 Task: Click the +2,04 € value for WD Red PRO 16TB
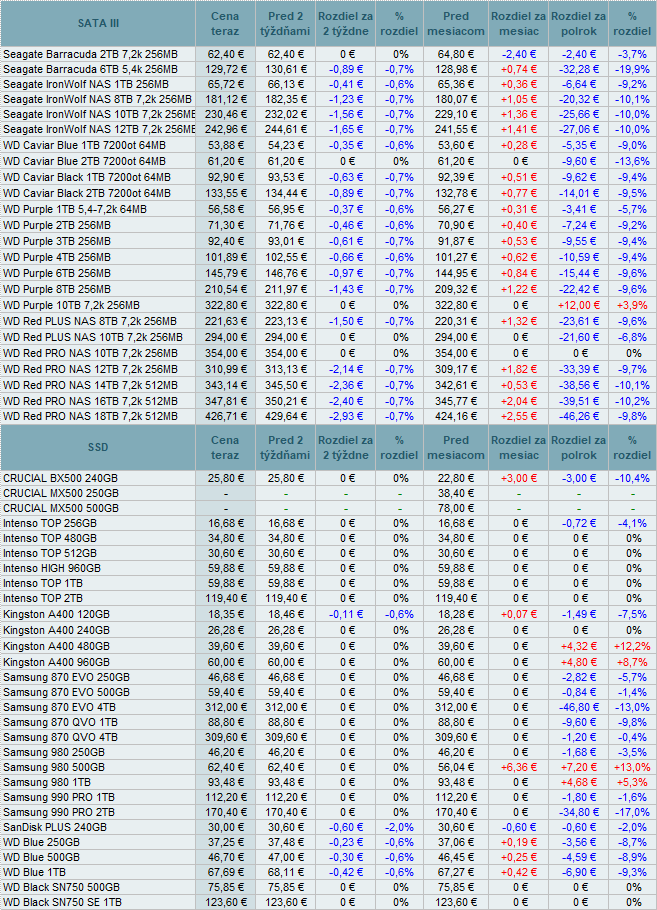coord(518,401)
